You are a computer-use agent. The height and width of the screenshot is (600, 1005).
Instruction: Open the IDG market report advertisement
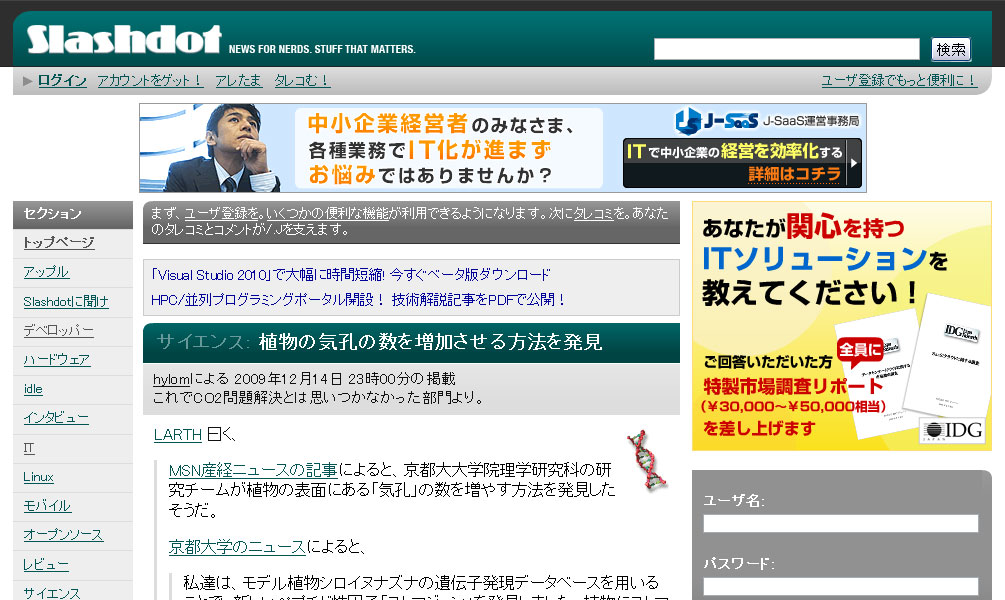pyautogui.click(x=841, y=326)
